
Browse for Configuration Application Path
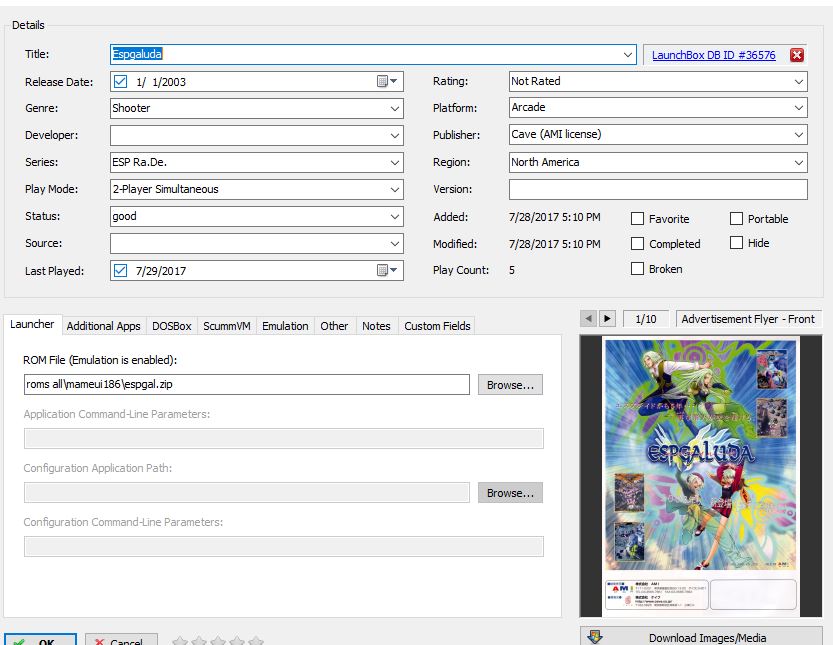pos(510,493)
